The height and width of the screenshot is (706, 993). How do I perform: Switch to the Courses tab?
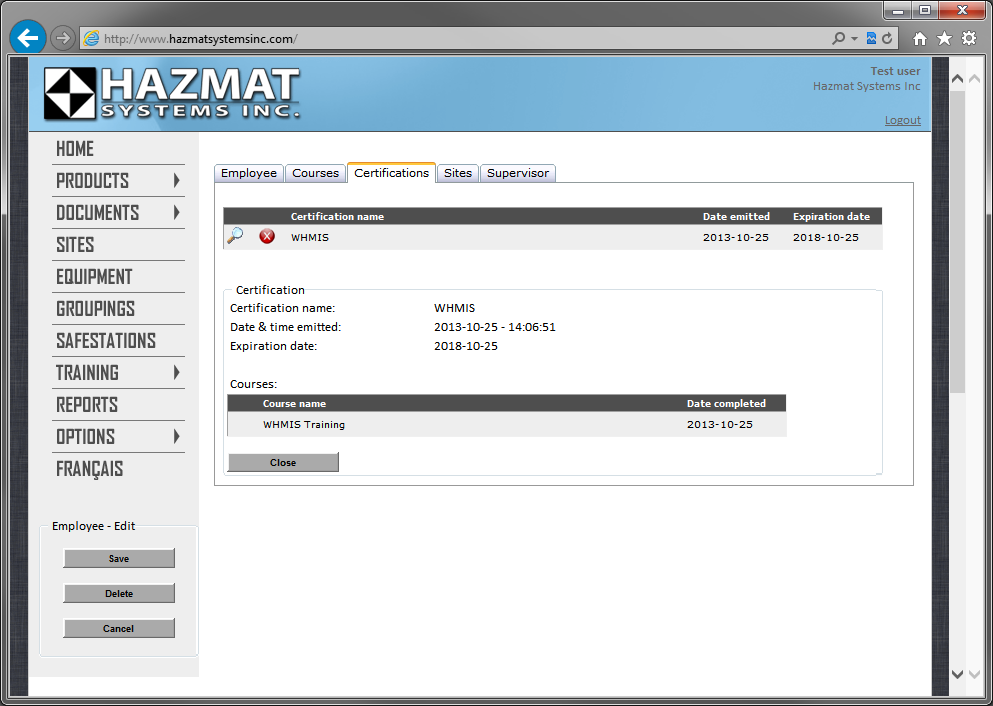click(315, 173)
